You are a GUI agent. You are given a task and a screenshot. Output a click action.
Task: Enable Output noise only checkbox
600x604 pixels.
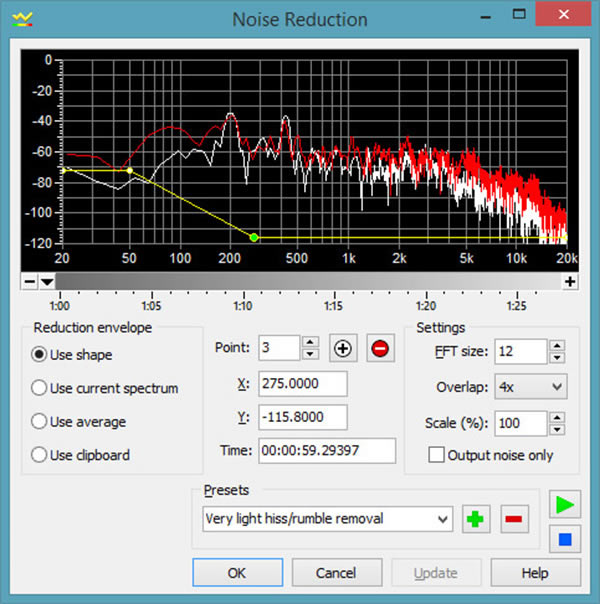[436, 455]
